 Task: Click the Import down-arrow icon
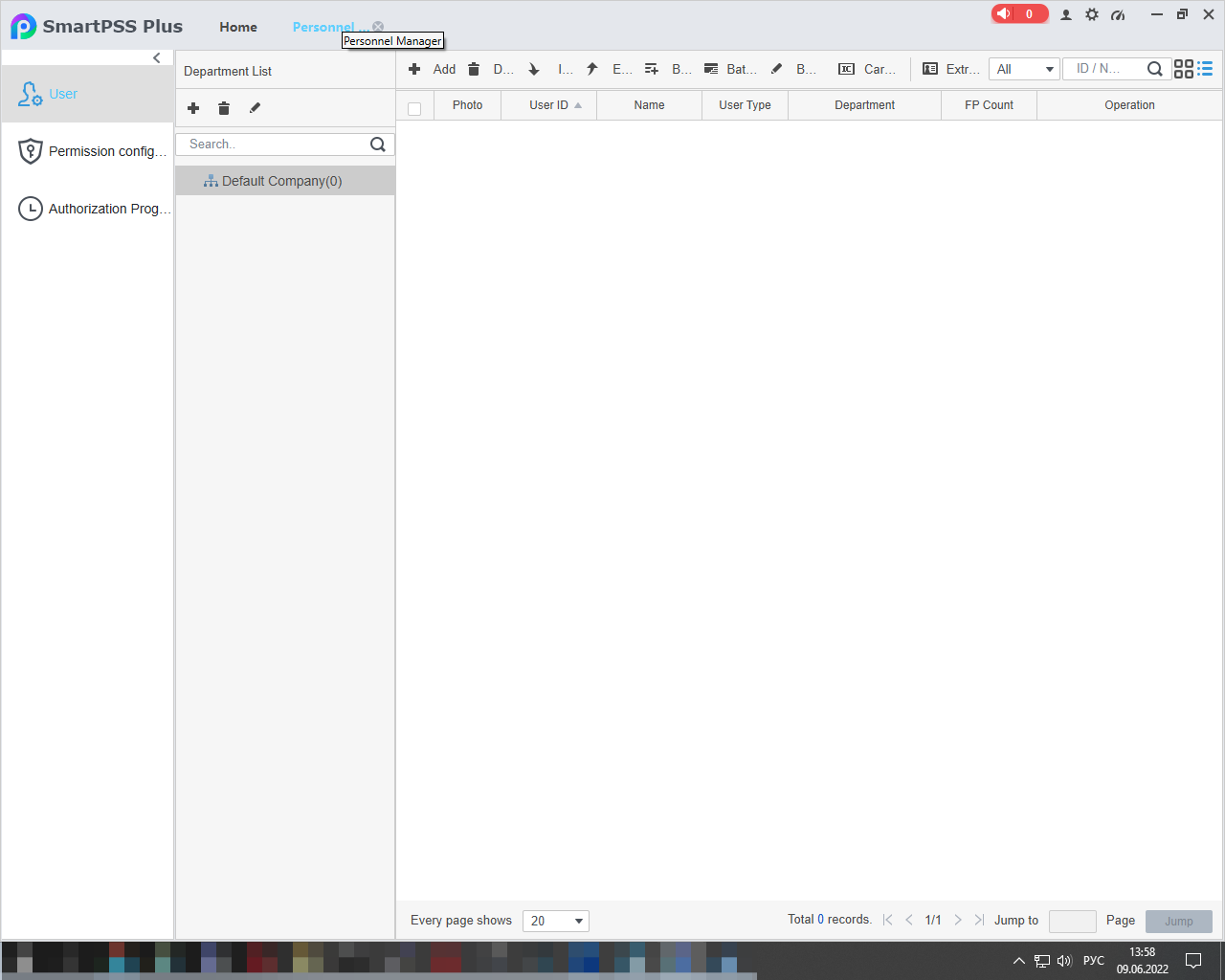click(534, 69)
